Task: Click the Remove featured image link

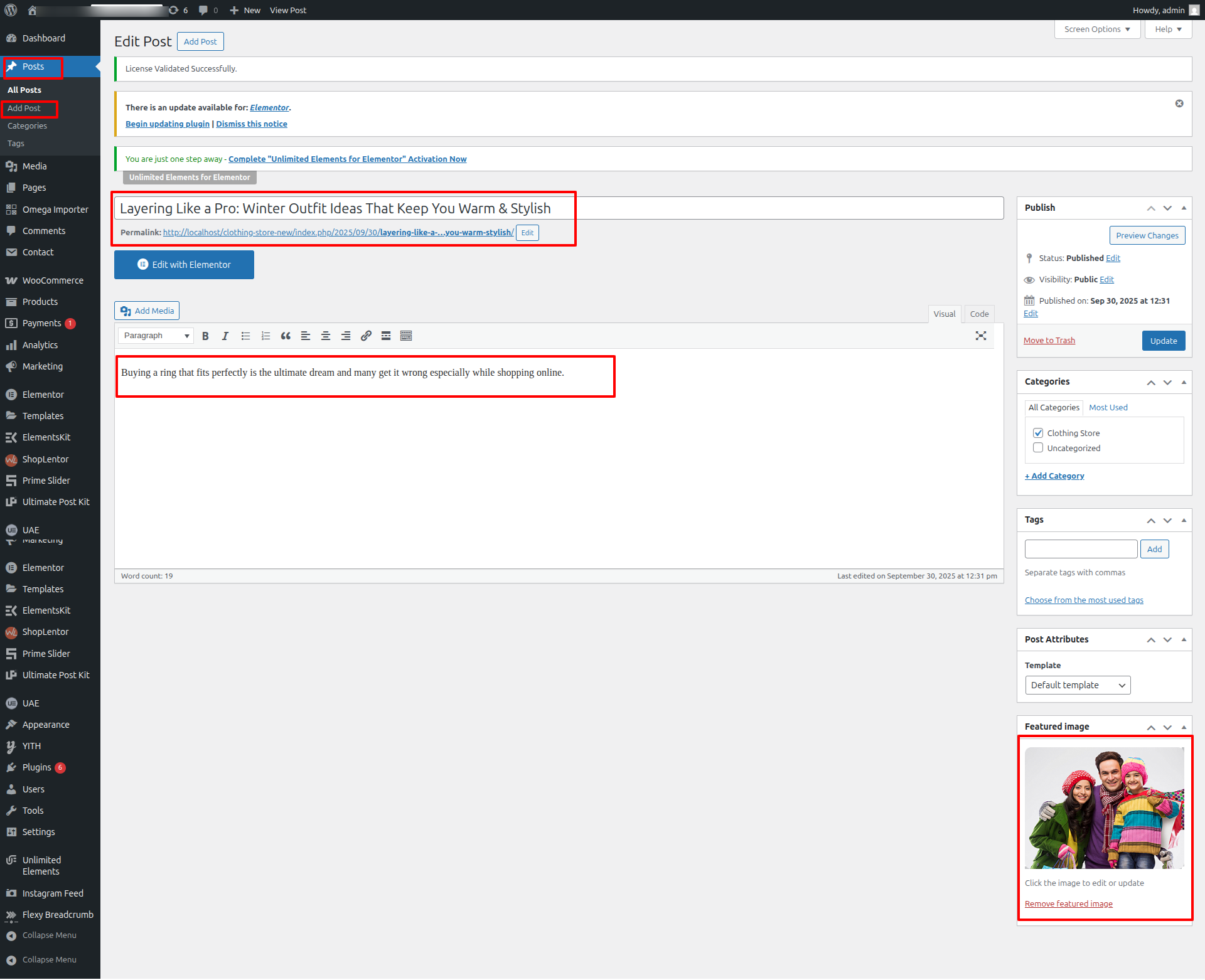Action: coord(1068,904)
